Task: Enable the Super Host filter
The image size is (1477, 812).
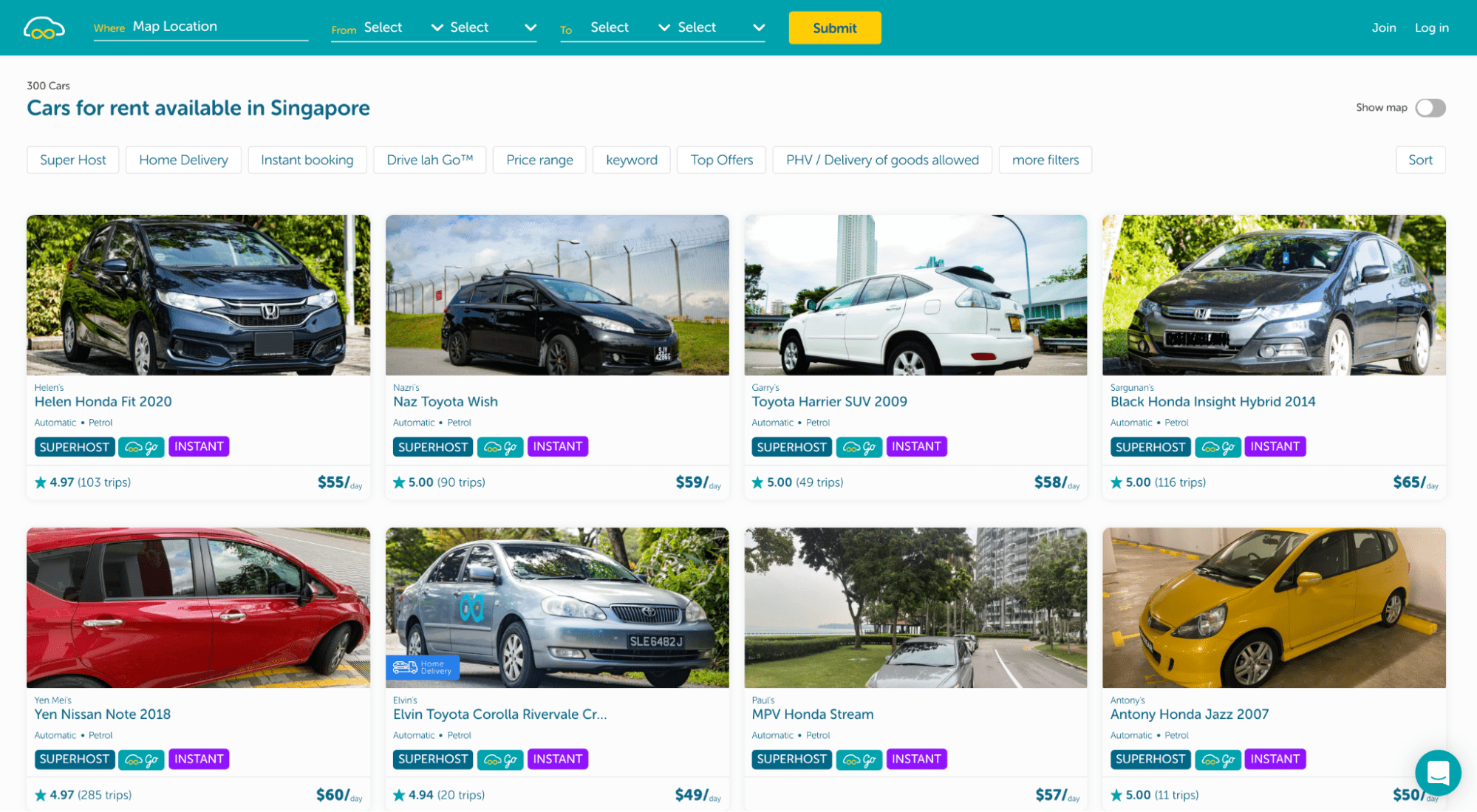Action: (72, 160)
